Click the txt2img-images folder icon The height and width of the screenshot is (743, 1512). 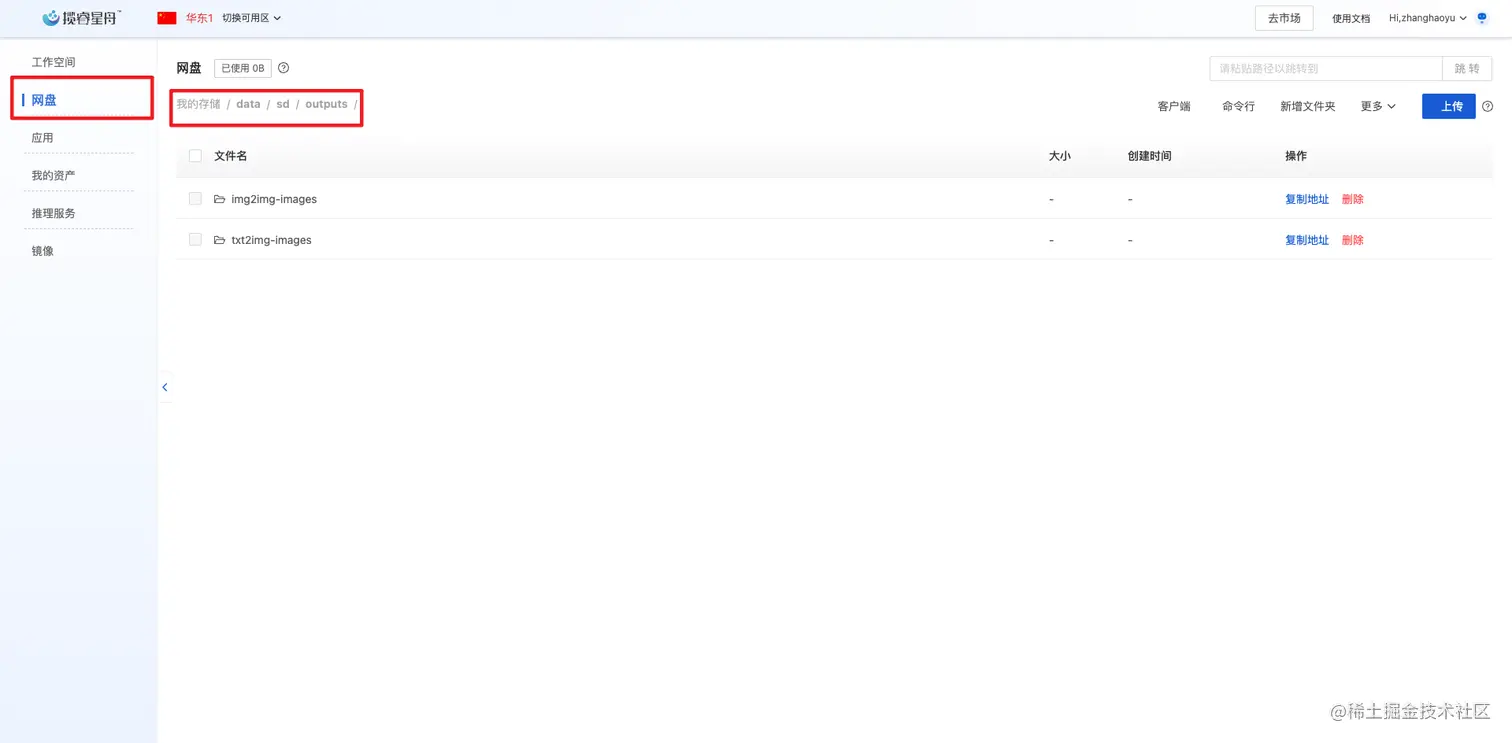pyautogui.click(x=220, y=240)
